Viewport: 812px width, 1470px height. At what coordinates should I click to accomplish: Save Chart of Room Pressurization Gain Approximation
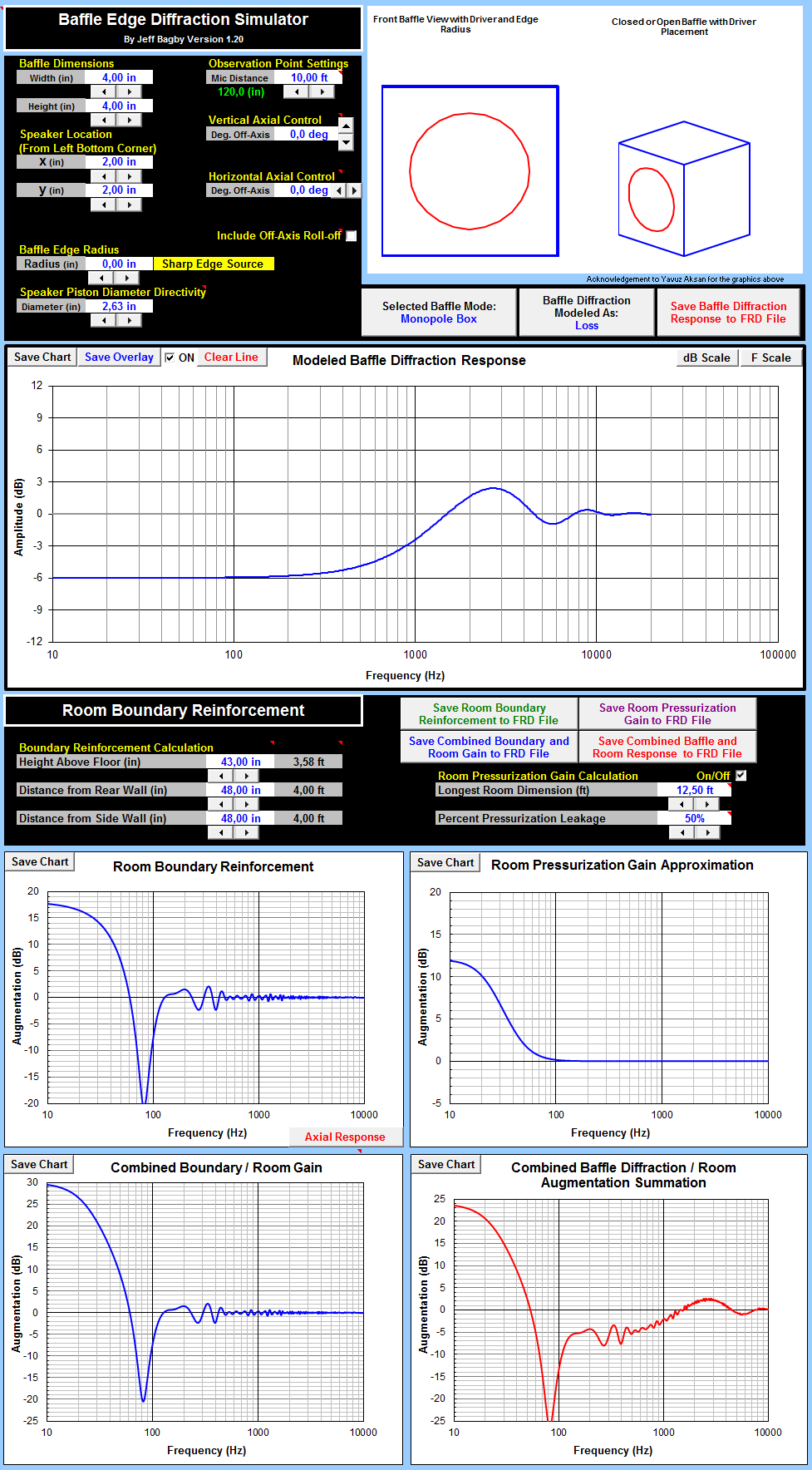445,862
